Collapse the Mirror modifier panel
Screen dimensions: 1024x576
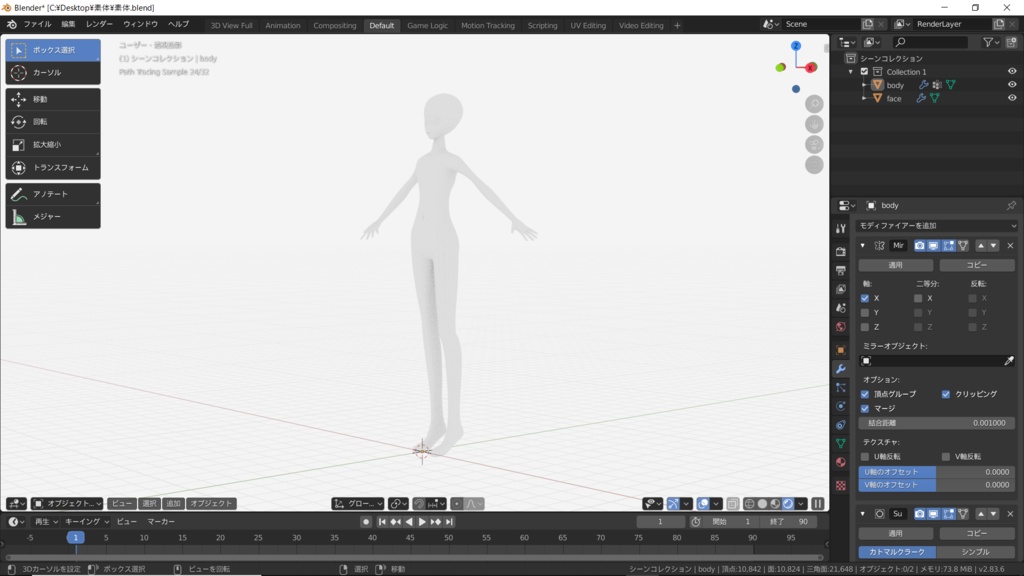pos(863,246)
